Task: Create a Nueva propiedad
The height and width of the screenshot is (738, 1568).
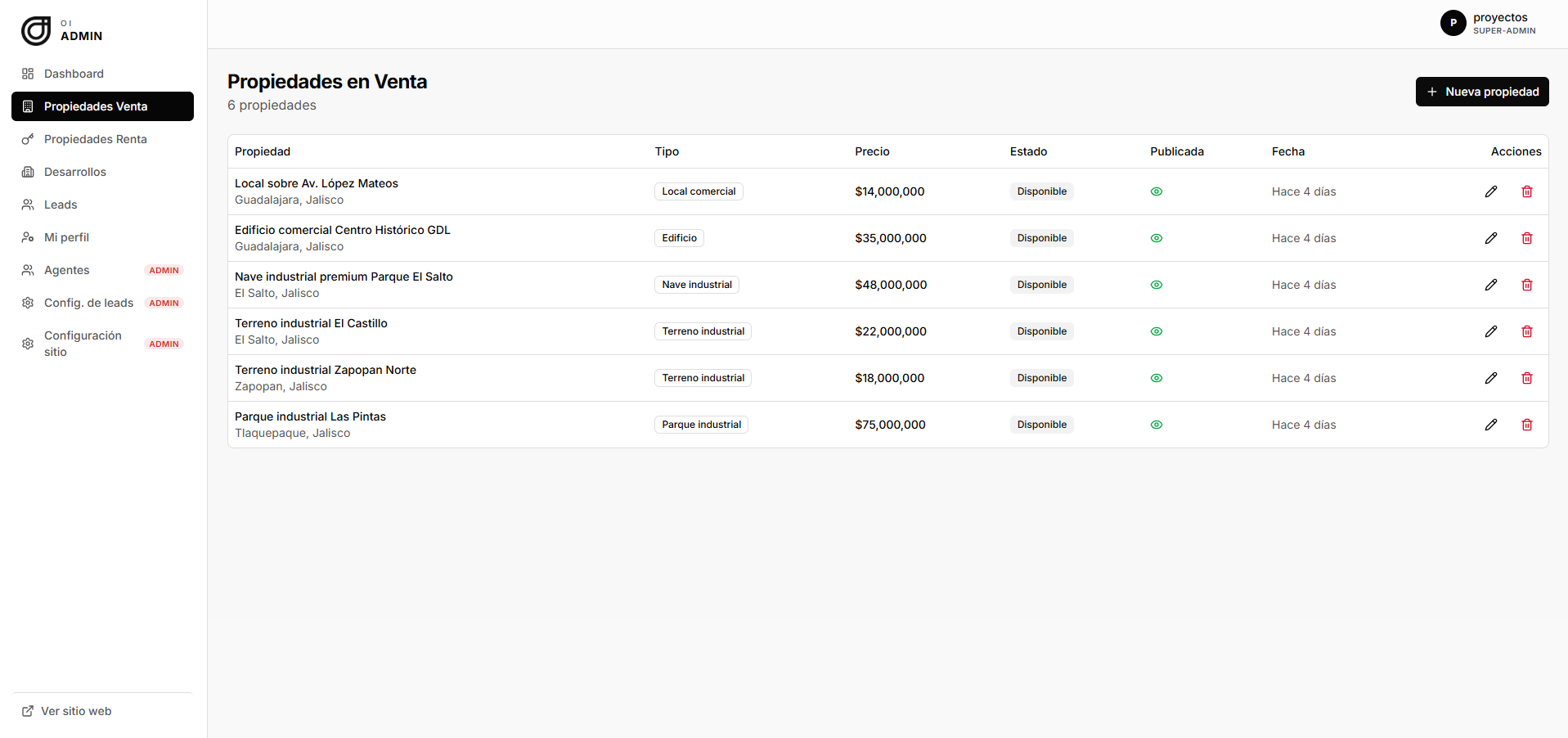Action: [1482, 92]
